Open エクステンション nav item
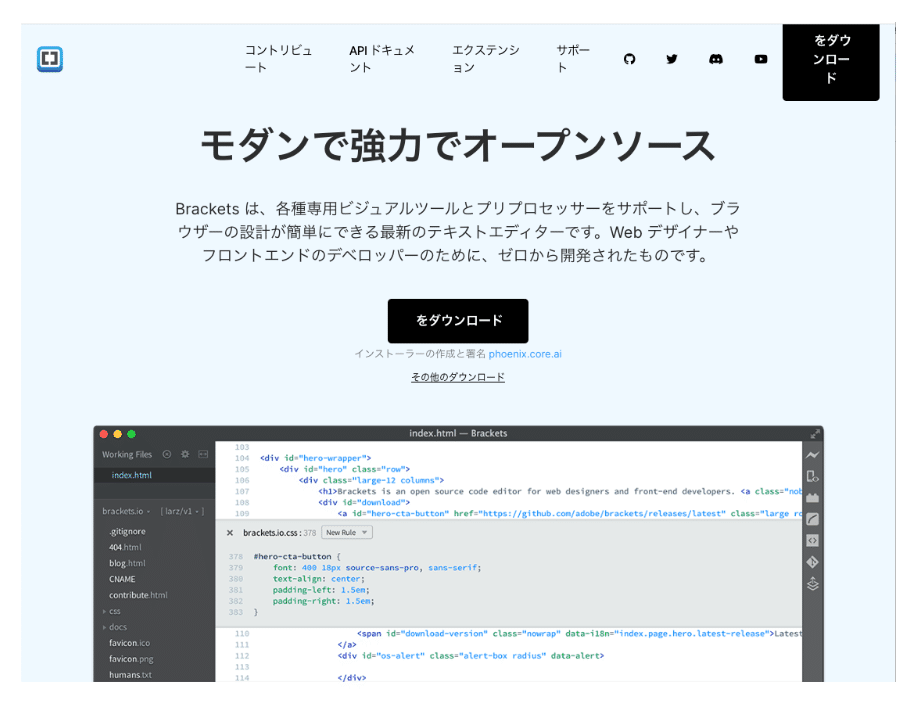This screenshot has height=708, width=922. [x=485, y=59]
